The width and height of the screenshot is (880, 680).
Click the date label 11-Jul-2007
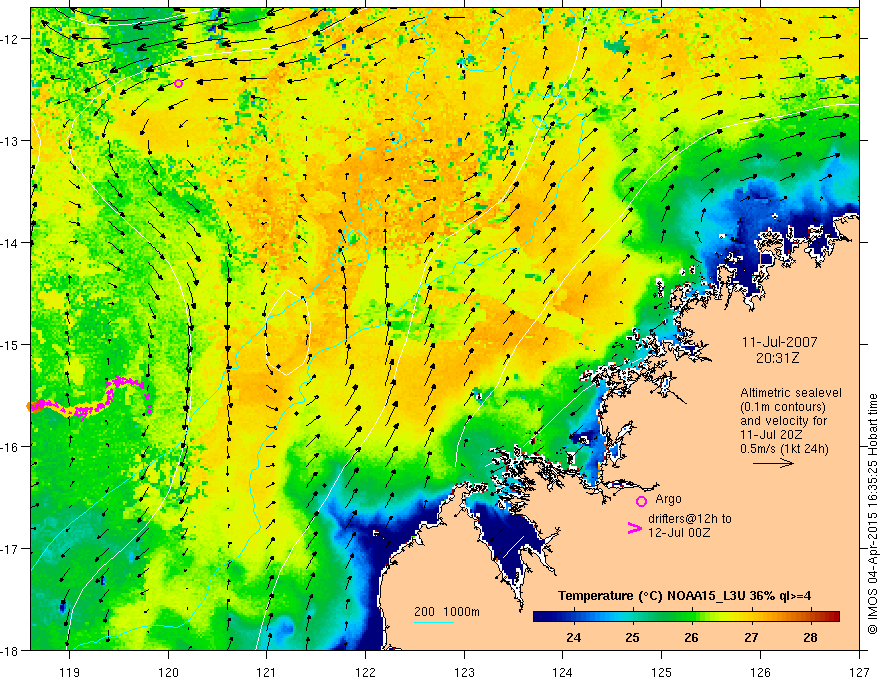[x=780, y=342]
